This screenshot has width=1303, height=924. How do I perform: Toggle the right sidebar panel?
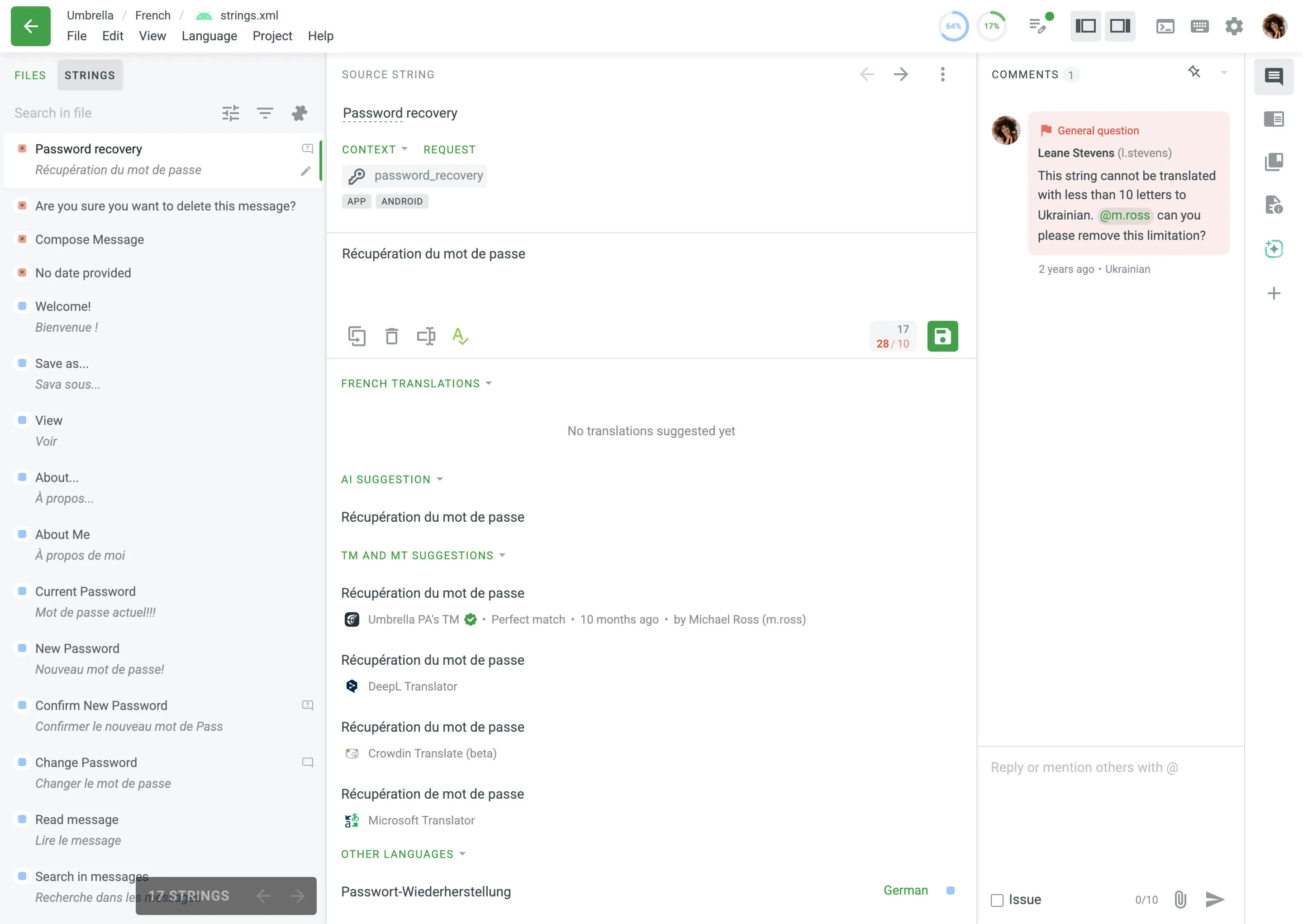pyautogui.click(x=1119, y=26)
